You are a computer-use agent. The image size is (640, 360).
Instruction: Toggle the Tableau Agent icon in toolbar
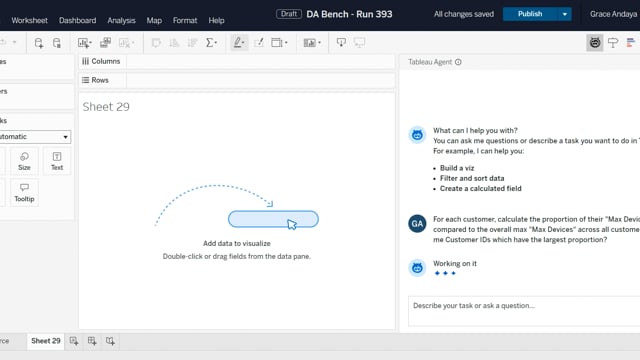[x=595, y=42]
